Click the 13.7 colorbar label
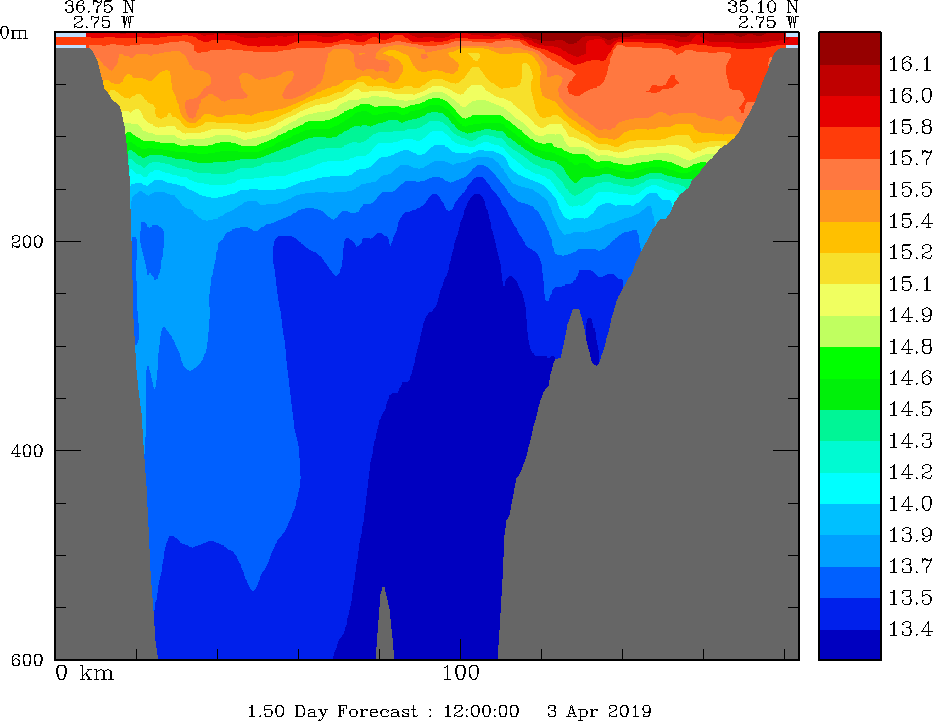The width and height of the screenshot is (933, 721). tap(910, 566)
